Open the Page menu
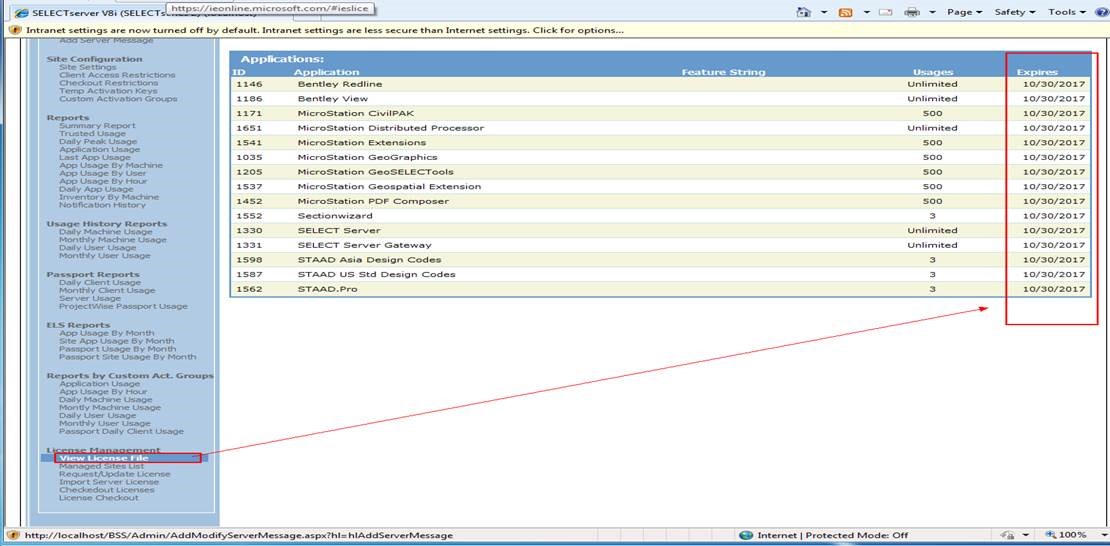The width and height of the screenshot is (1110, 546). pyautogui.click(x=965, y=12)
